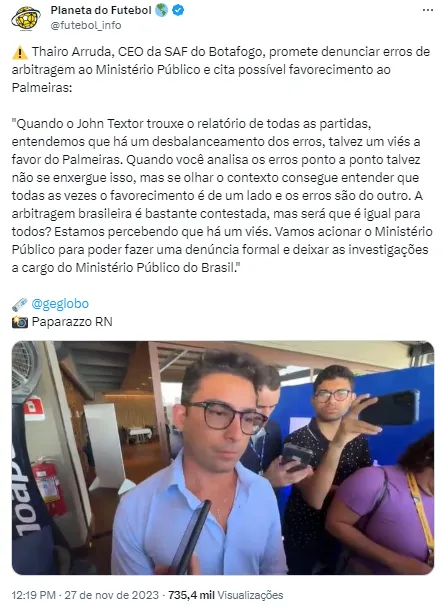Open the Planeta do Futebol profile avatar
This screenshot has height=615, width=444.
click(x=26, y=18)
